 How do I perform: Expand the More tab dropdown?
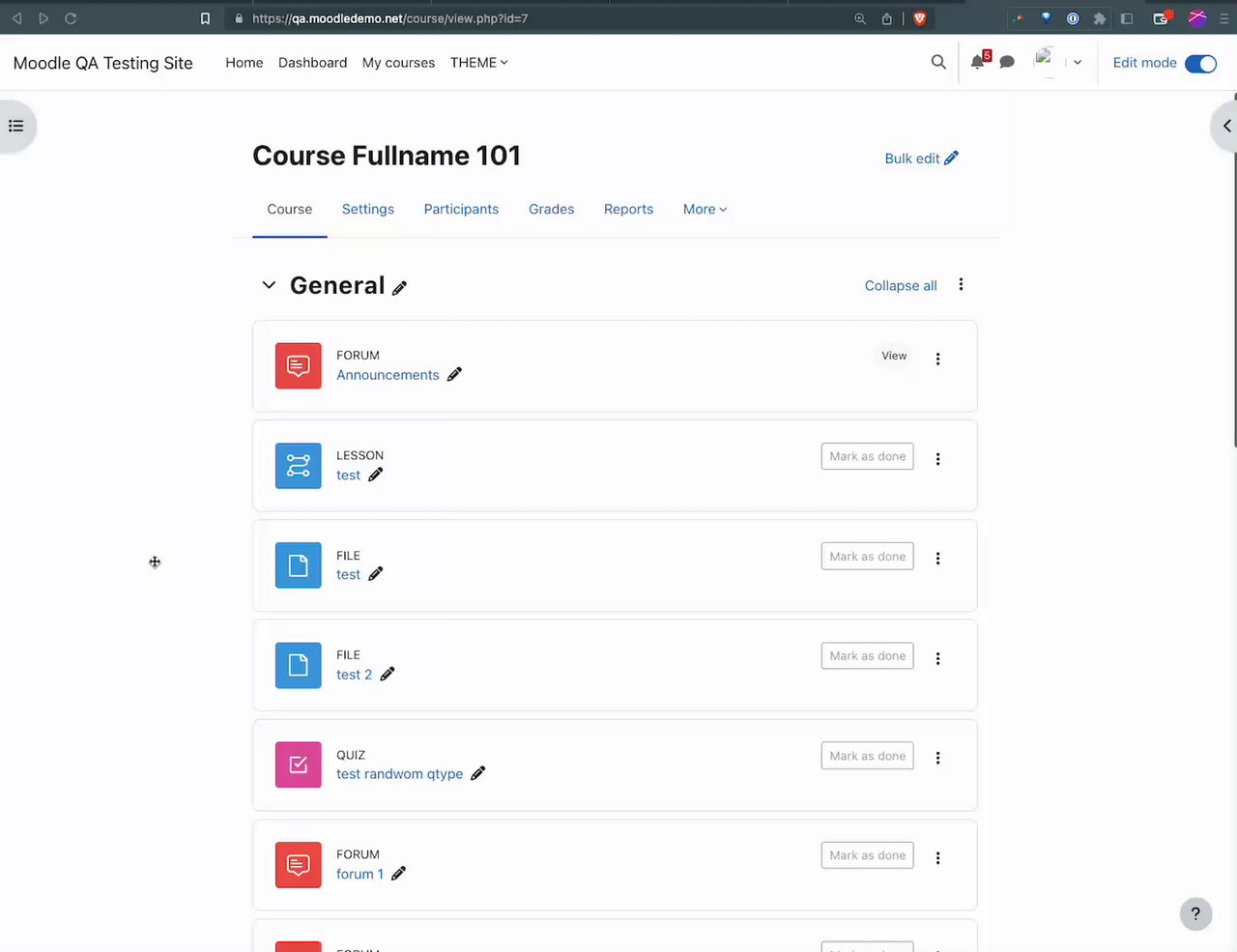(x=705, y=209)
